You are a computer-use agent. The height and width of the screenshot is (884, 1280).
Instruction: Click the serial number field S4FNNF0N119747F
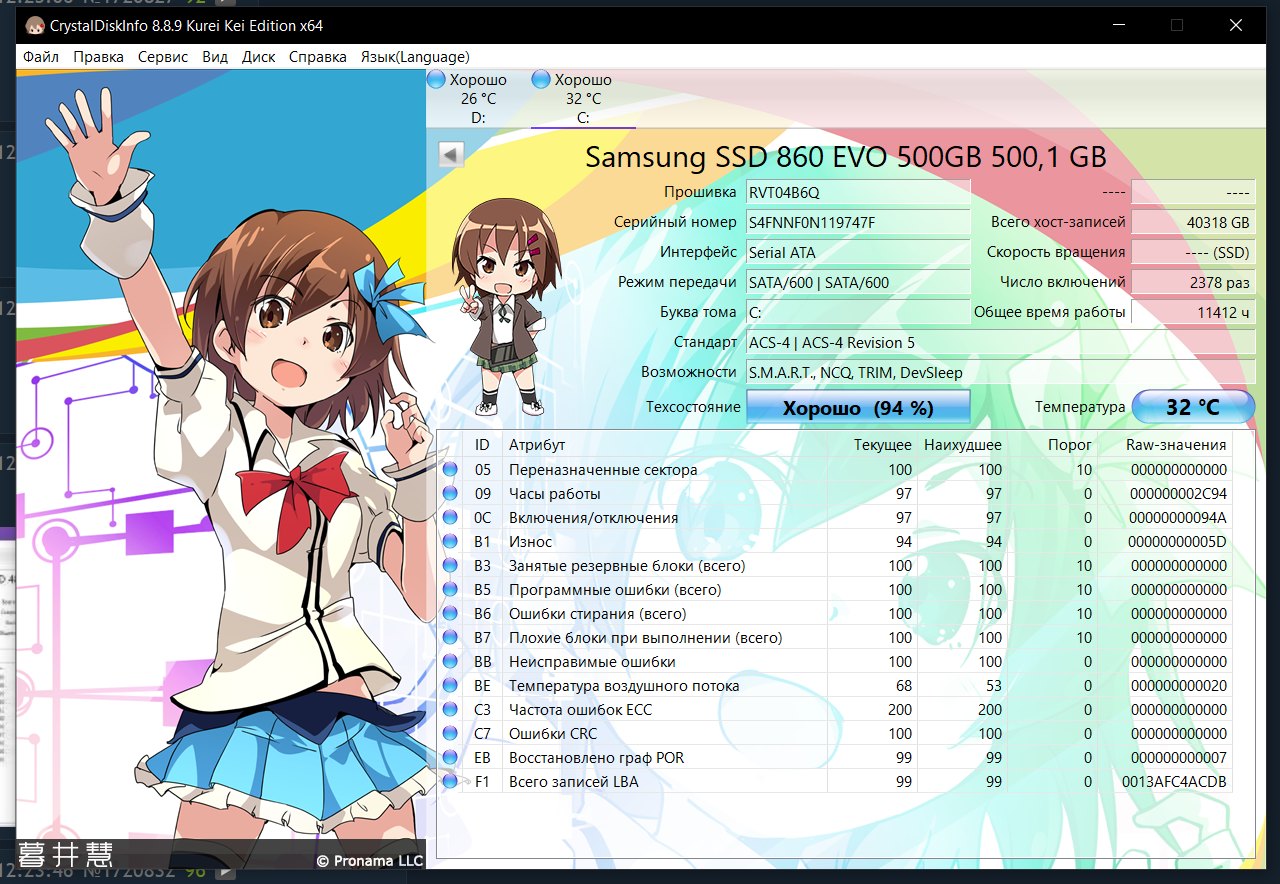[859, 222]
